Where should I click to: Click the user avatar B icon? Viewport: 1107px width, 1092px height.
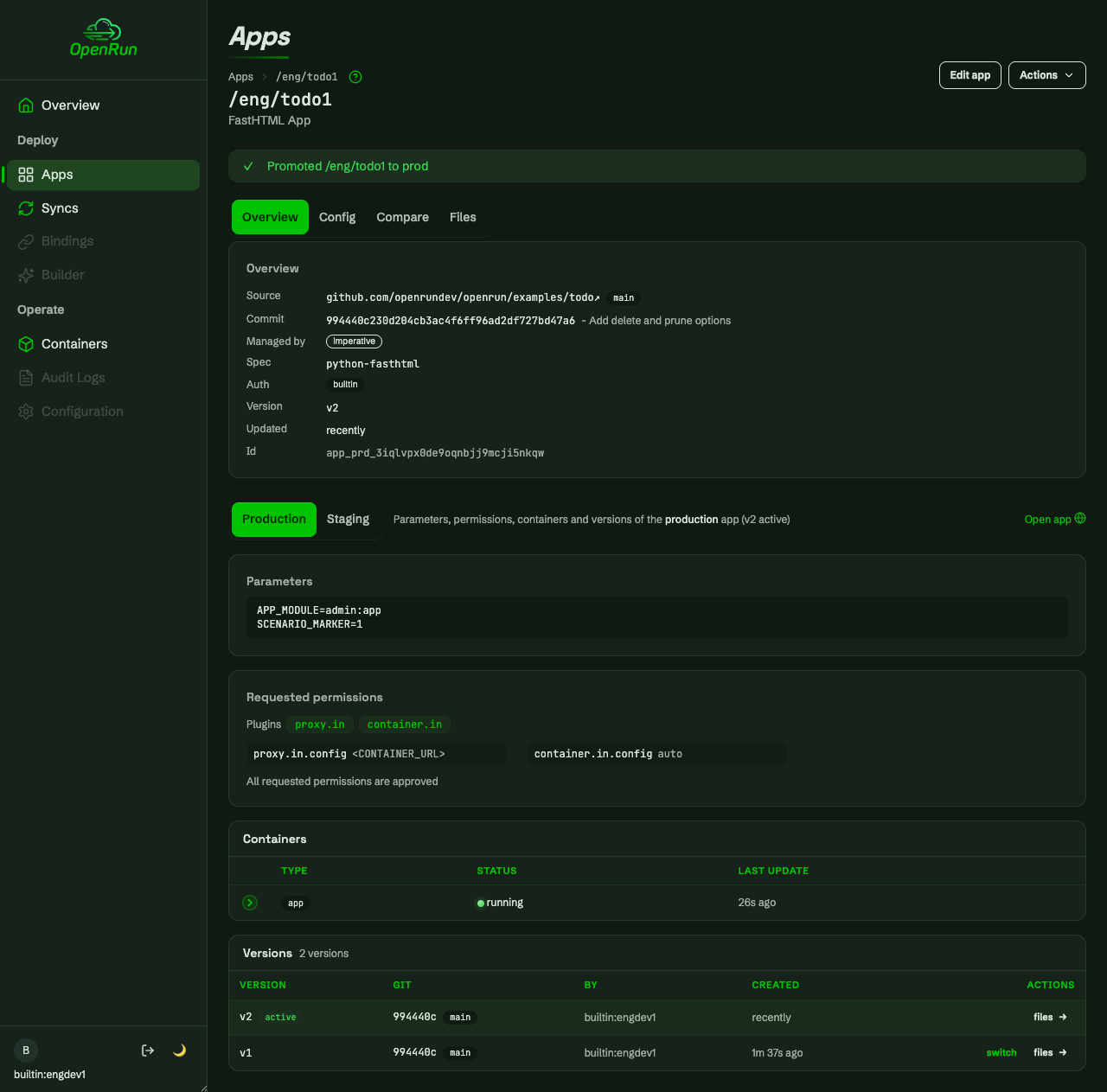(x=26, y=1050)
